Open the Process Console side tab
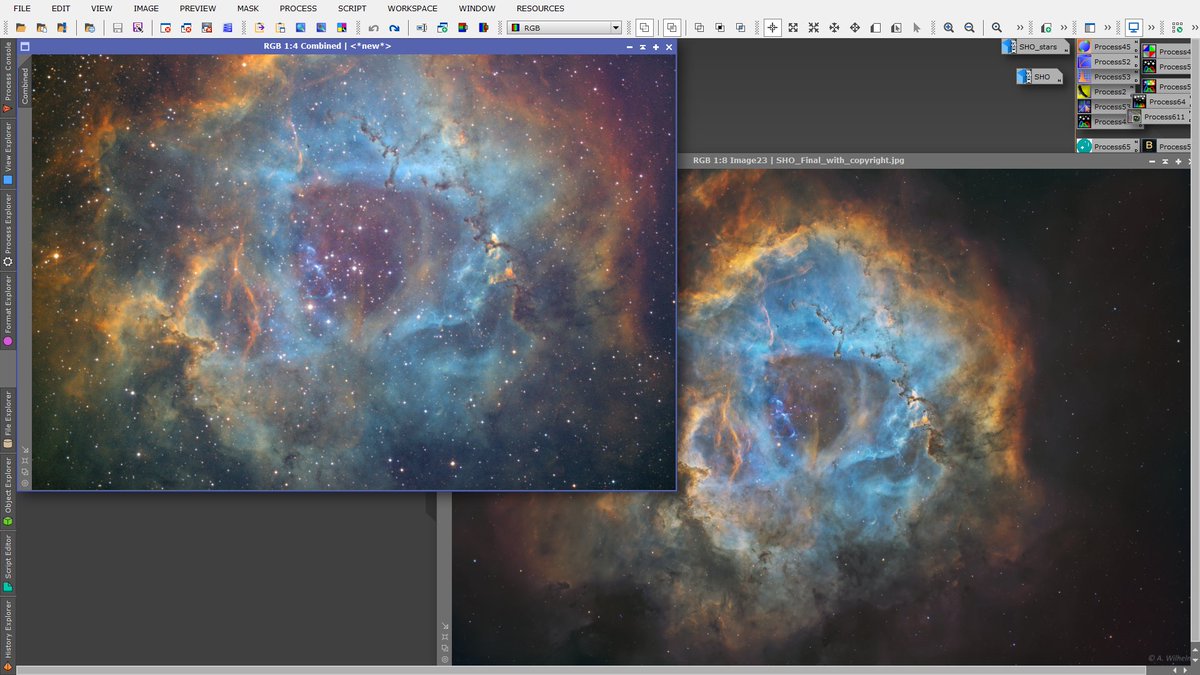 pos(8,78)
